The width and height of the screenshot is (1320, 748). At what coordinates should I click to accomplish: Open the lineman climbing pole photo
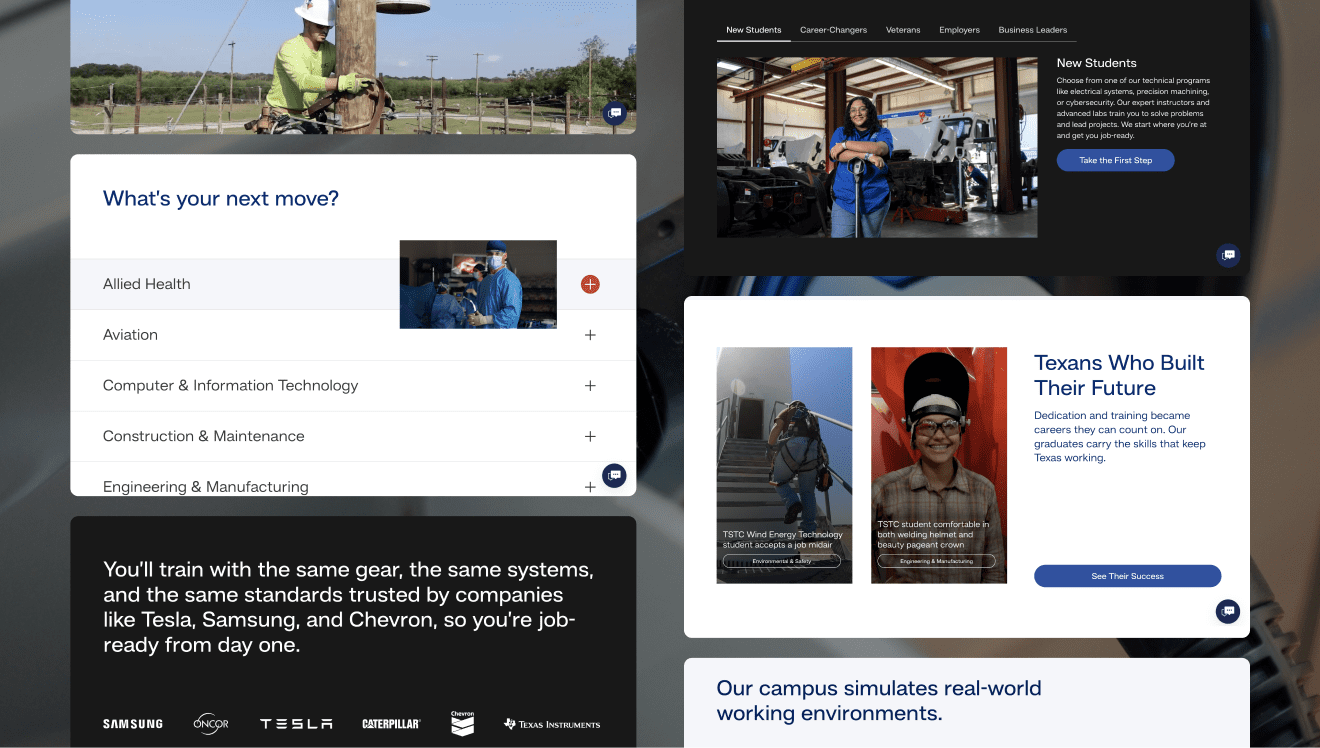(x=353, y=66)
